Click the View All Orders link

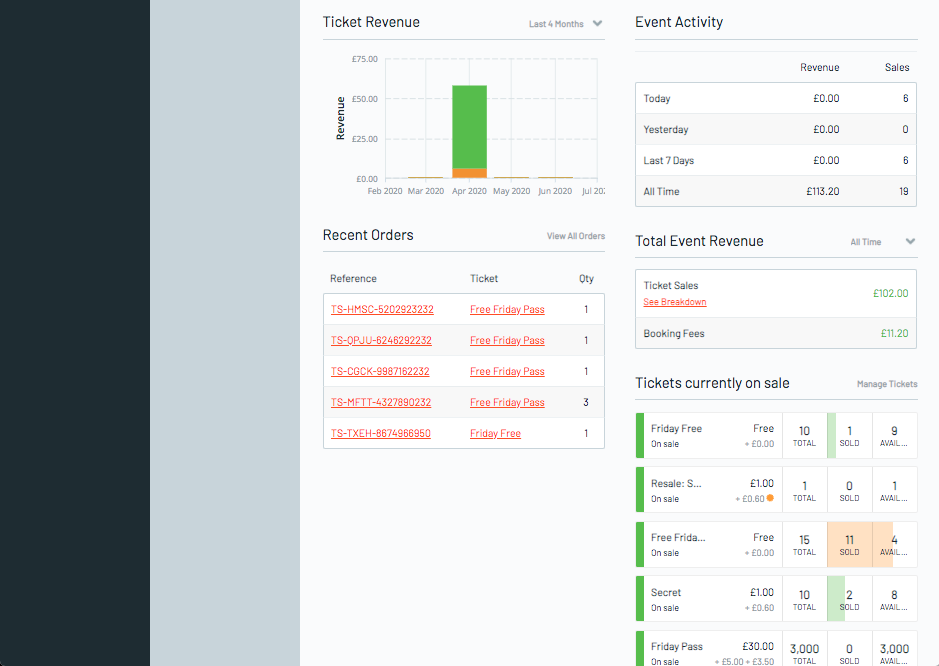[577, 236]
